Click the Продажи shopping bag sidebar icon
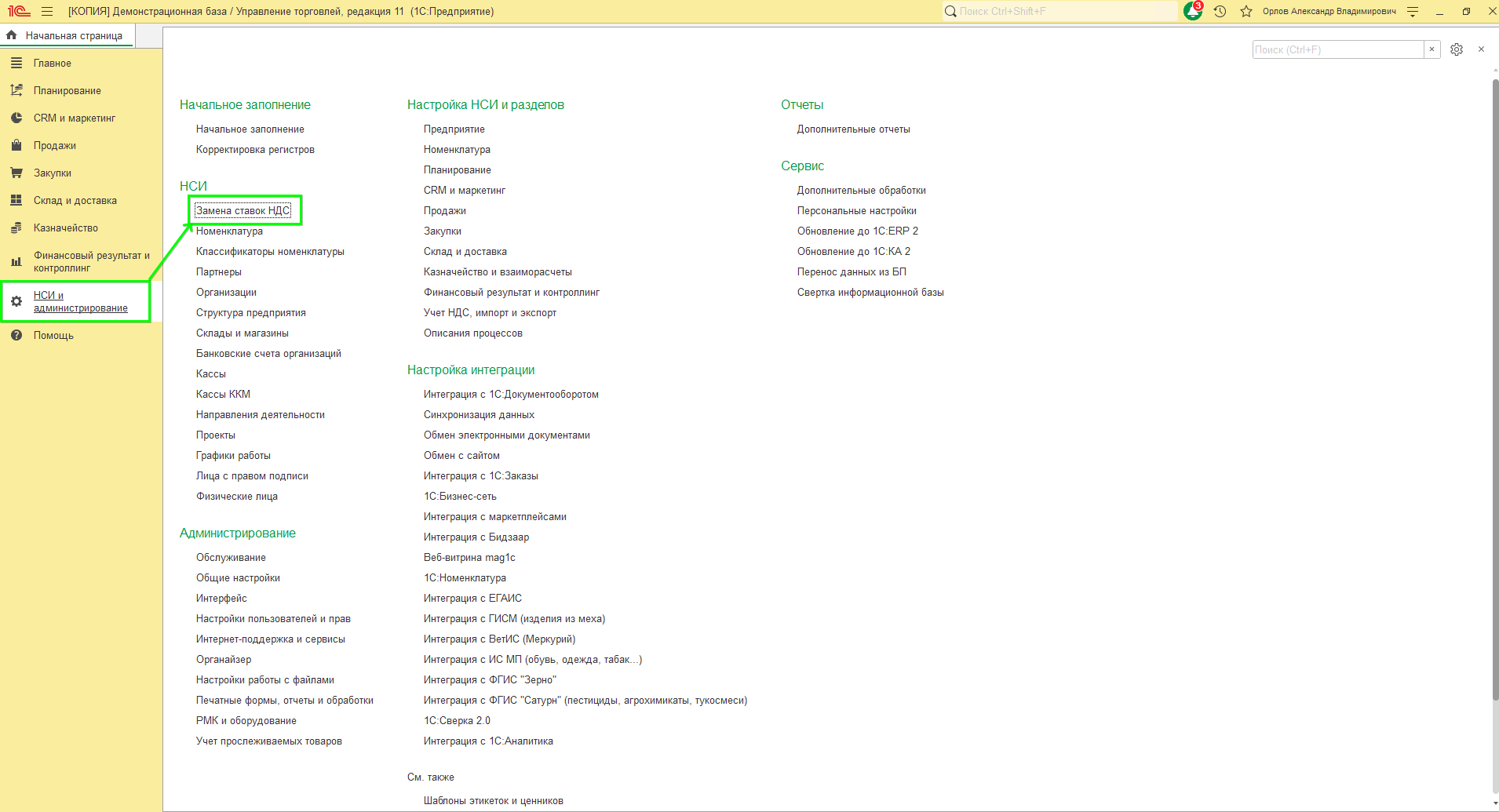The image size is (1499, 812). click(x=16, y=145)
